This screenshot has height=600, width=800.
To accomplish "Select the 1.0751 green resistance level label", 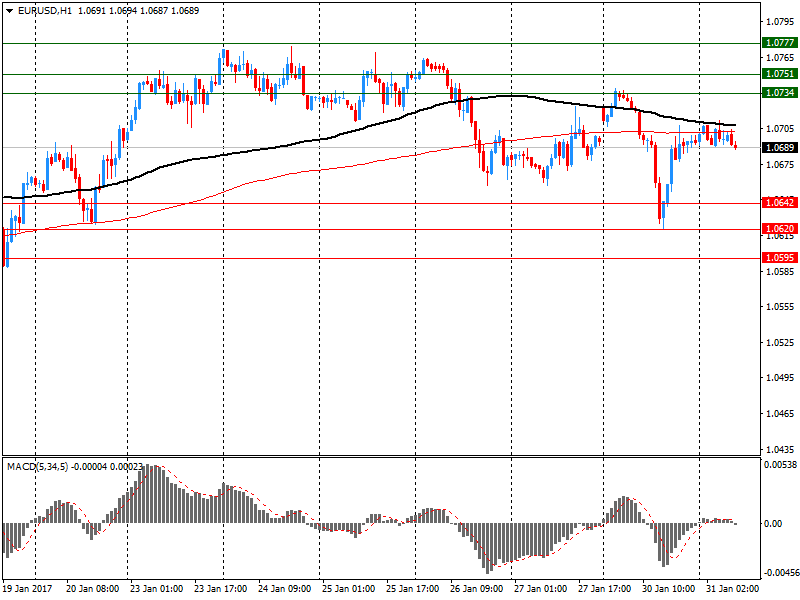I will pyautogui.click(x=780, y=73).
